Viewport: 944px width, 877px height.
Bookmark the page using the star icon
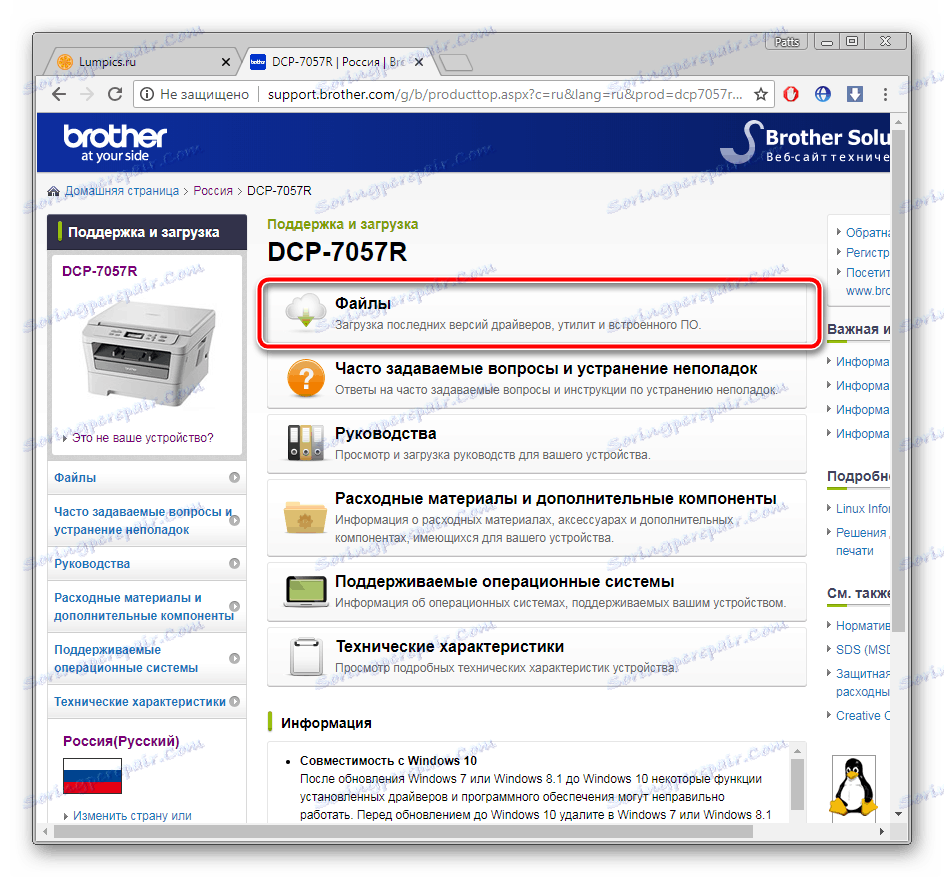coord(760,93)
